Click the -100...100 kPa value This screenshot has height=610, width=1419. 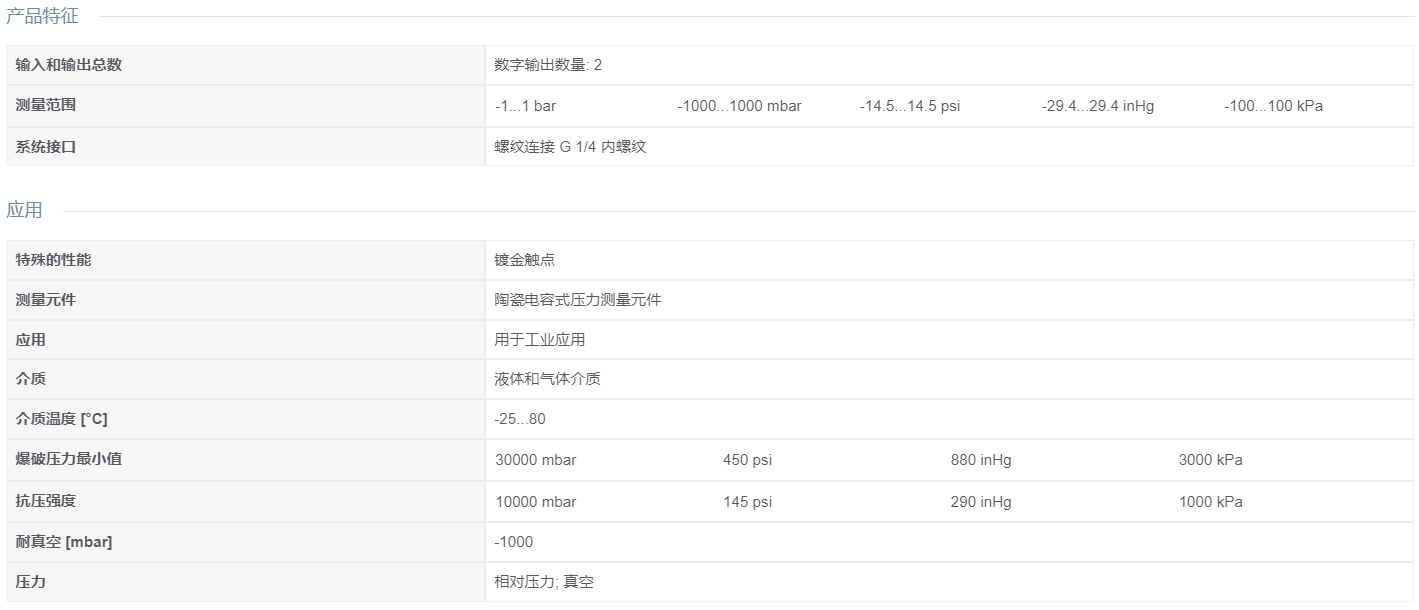(x=1273, y=106)
